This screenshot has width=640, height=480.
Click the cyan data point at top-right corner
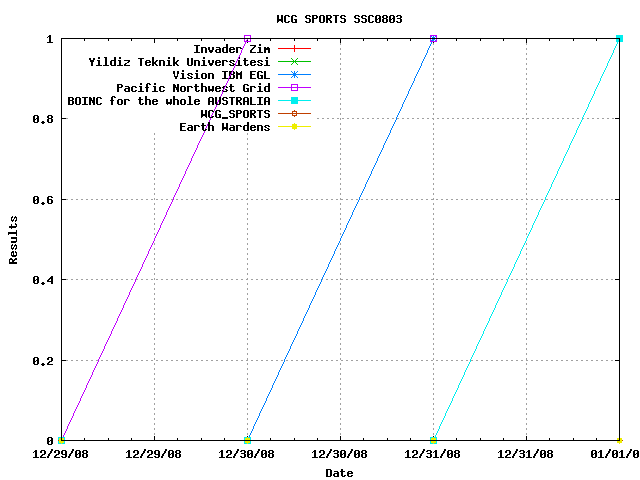[x=619, y=39]
